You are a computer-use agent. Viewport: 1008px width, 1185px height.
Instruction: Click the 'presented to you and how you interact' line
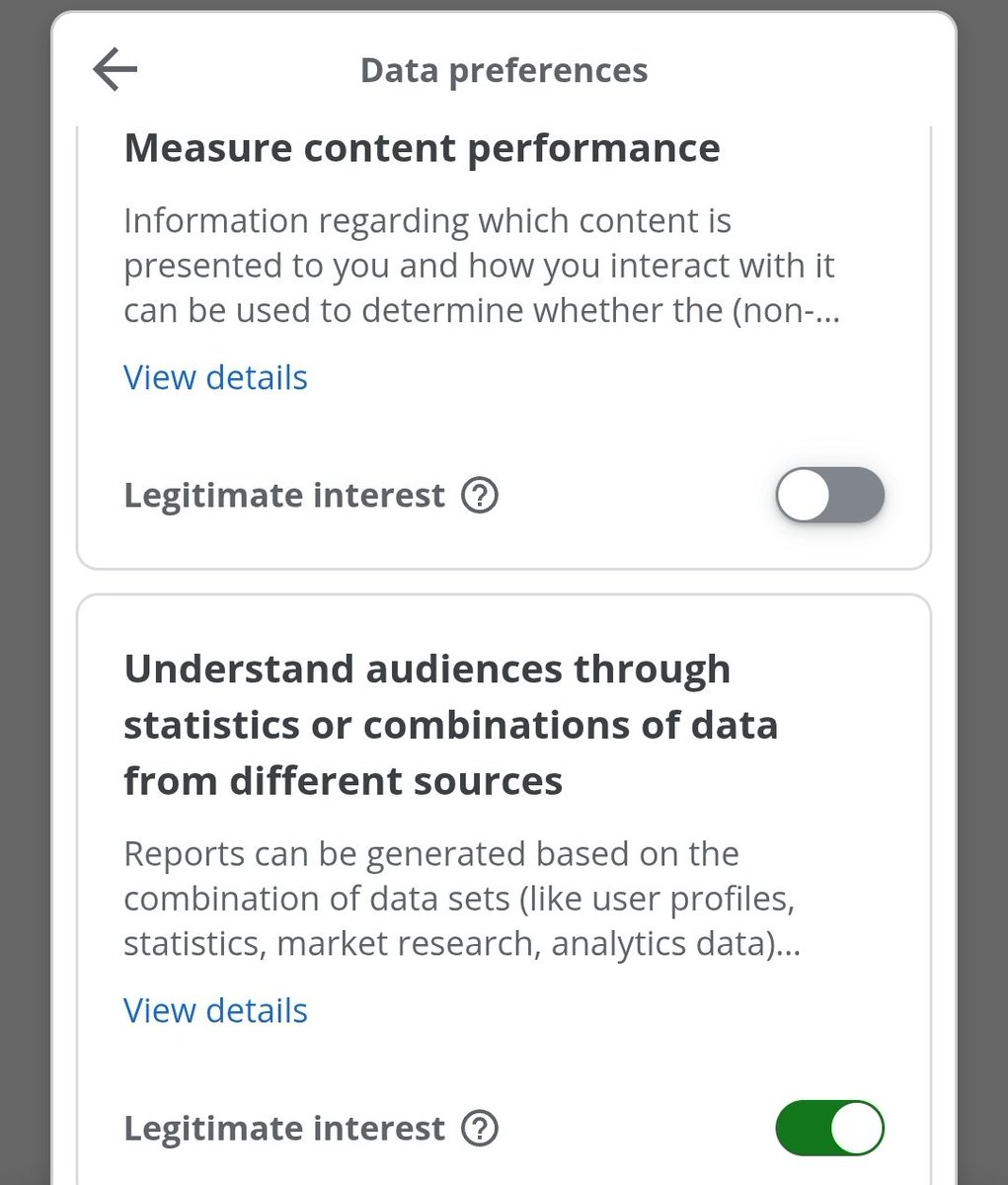479,266
